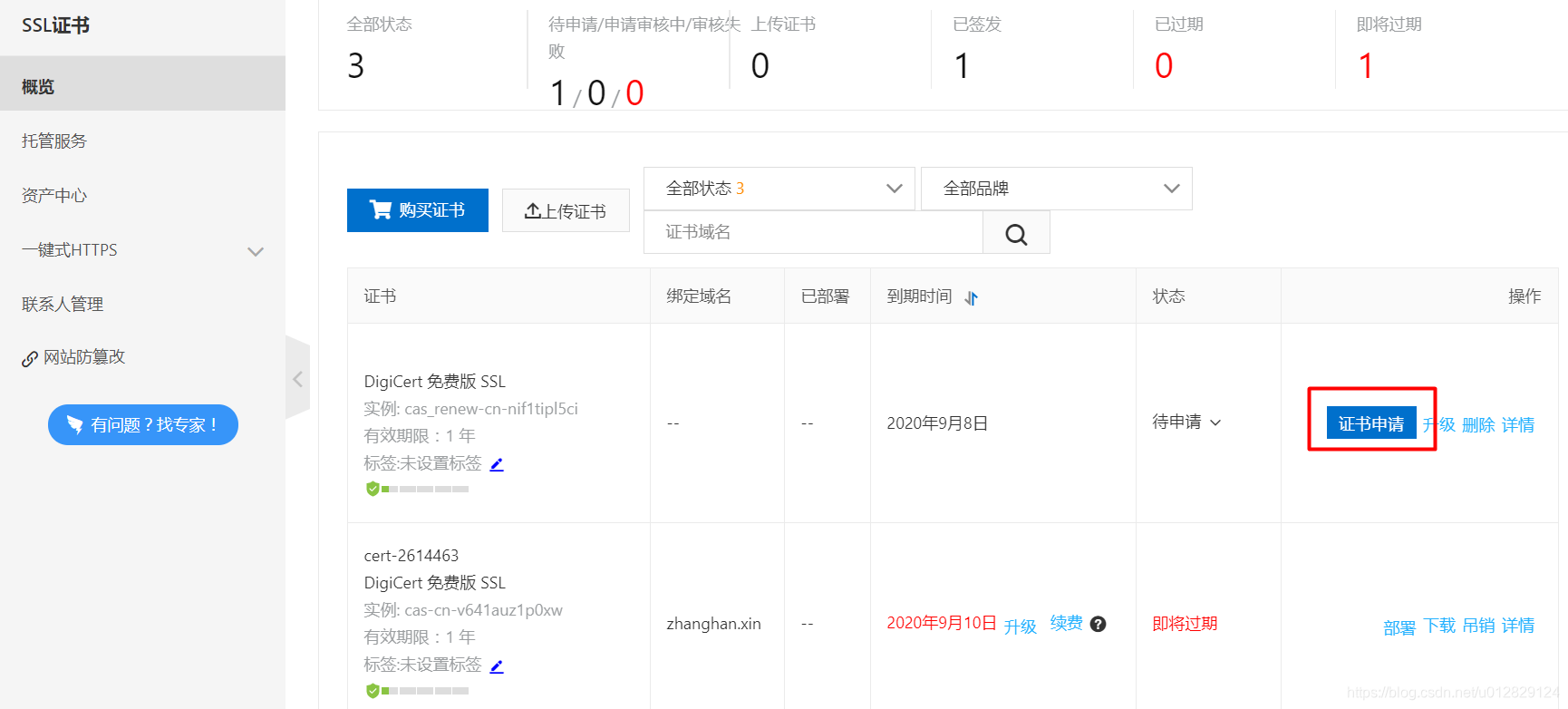1568x709 pixels.
Task: Click the 到期时间 column header
Action: click(919, 296)
